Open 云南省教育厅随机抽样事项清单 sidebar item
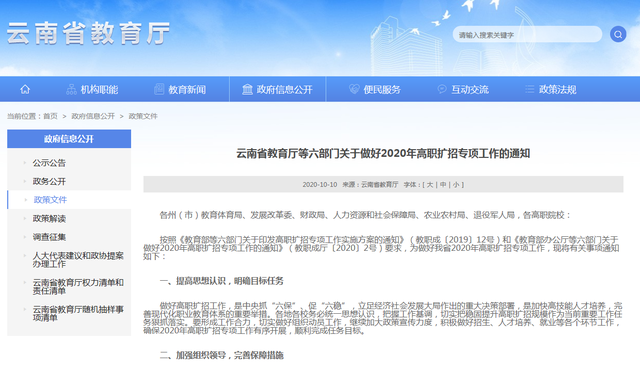640x370 pixels. (78, 313)
